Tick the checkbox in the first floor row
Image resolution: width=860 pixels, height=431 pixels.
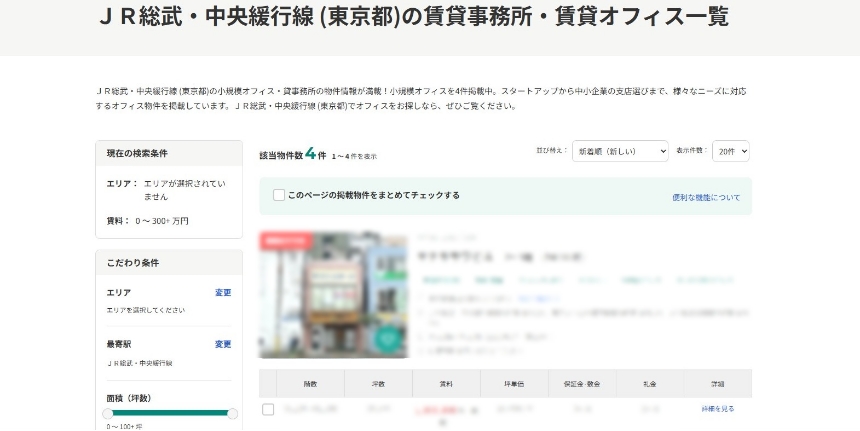point(268,409)
